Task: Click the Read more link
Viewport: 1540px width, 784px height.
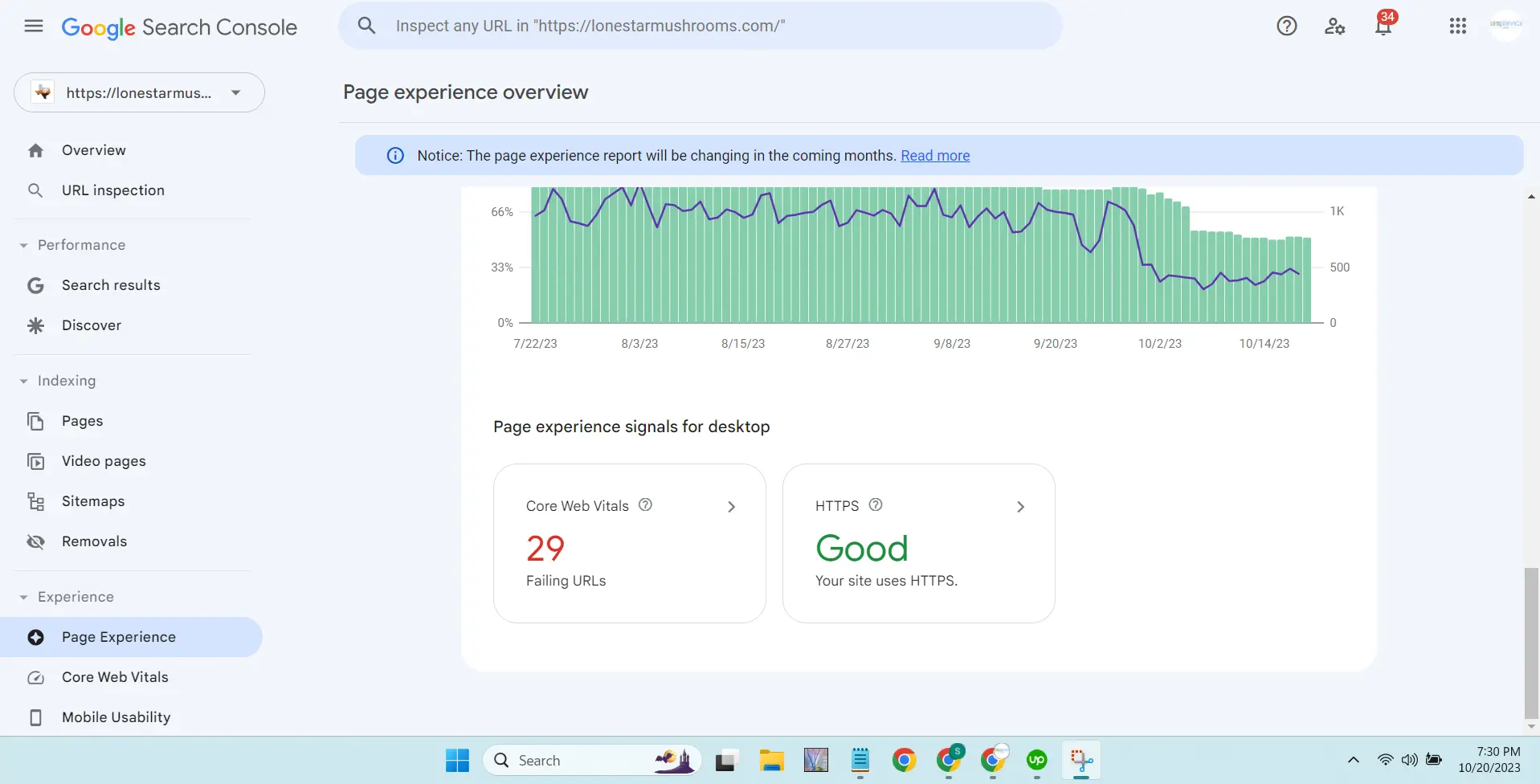Action: [x=935, y=156]
